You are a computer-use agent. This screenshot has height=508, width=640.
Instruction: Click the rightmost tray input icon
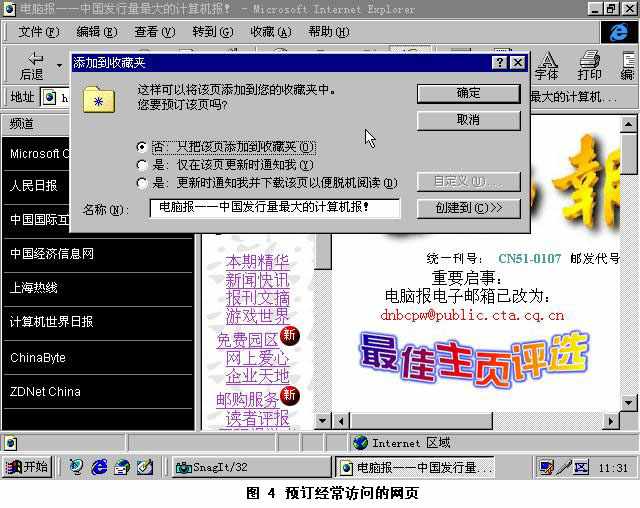581,467
